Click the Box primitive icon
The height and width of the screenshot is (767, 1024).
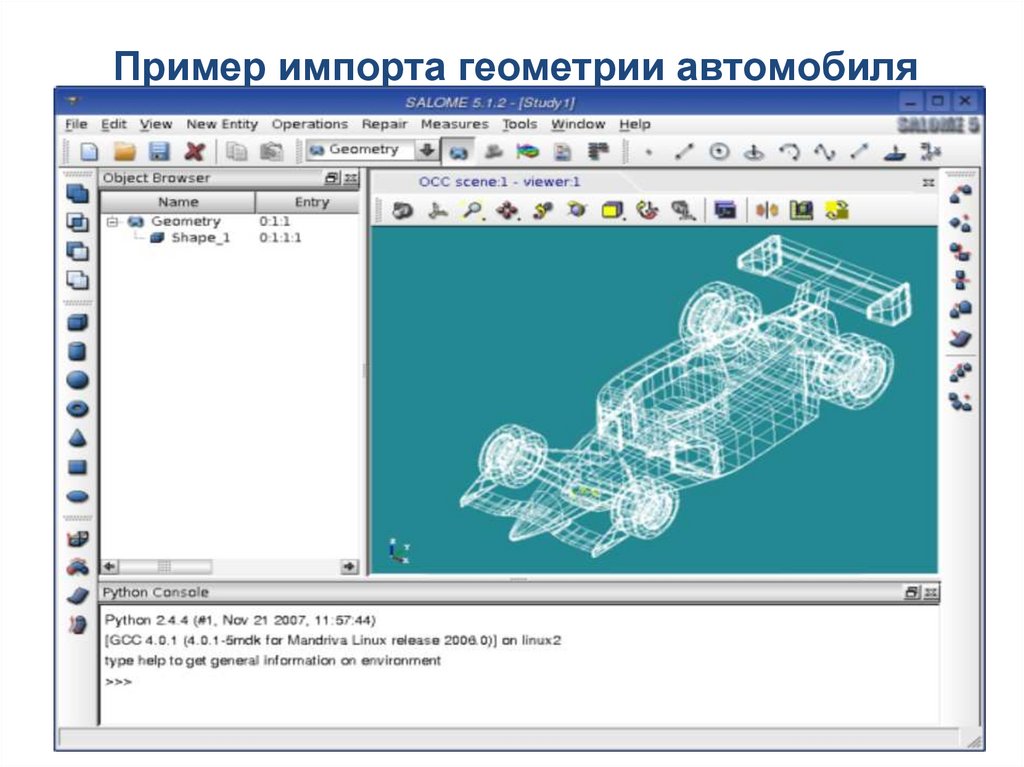(77, 322)
